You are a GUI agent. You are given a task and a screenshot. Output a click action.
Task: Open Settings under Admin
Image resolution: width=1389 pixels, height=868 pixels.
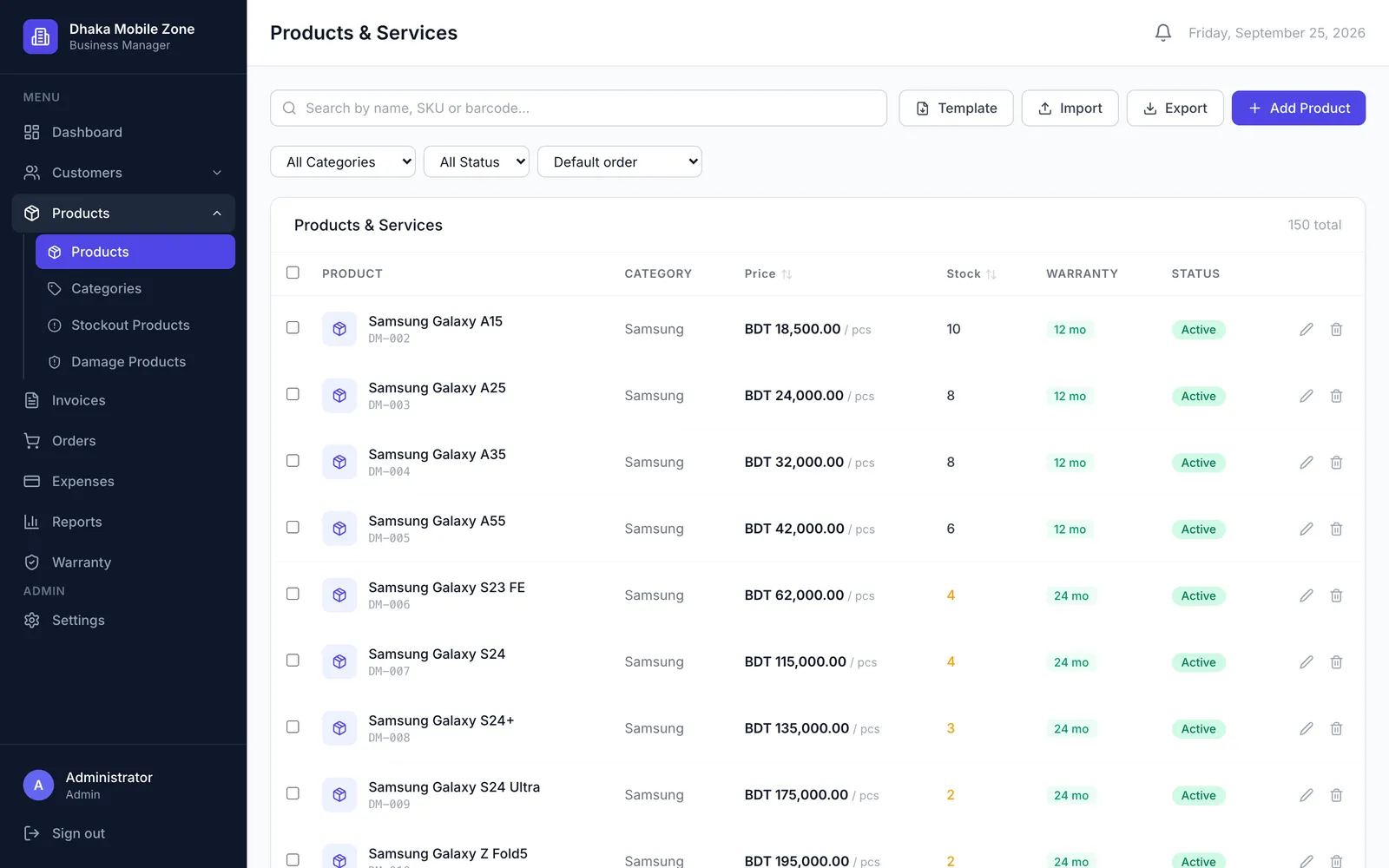(x=123, y=620)
